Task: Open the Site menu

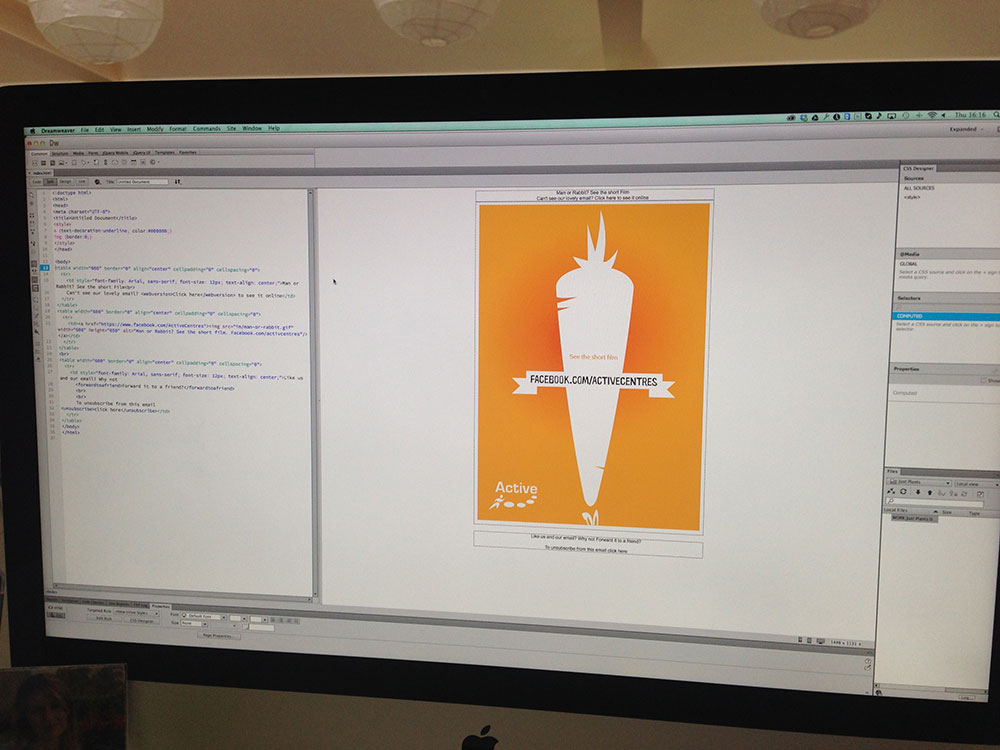Action: (232, 128)
